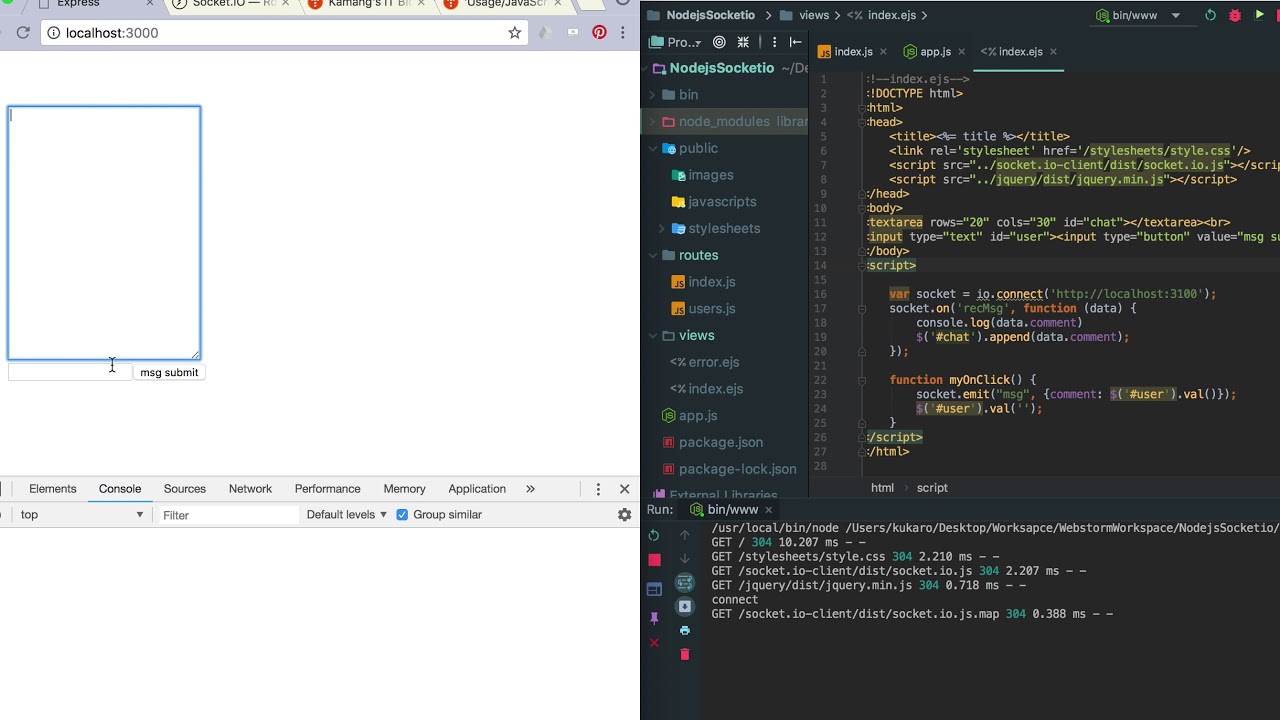Switch to the Kamang's IT Blog tab
This screenshot has width=1280, height=720.
[365, 4]
